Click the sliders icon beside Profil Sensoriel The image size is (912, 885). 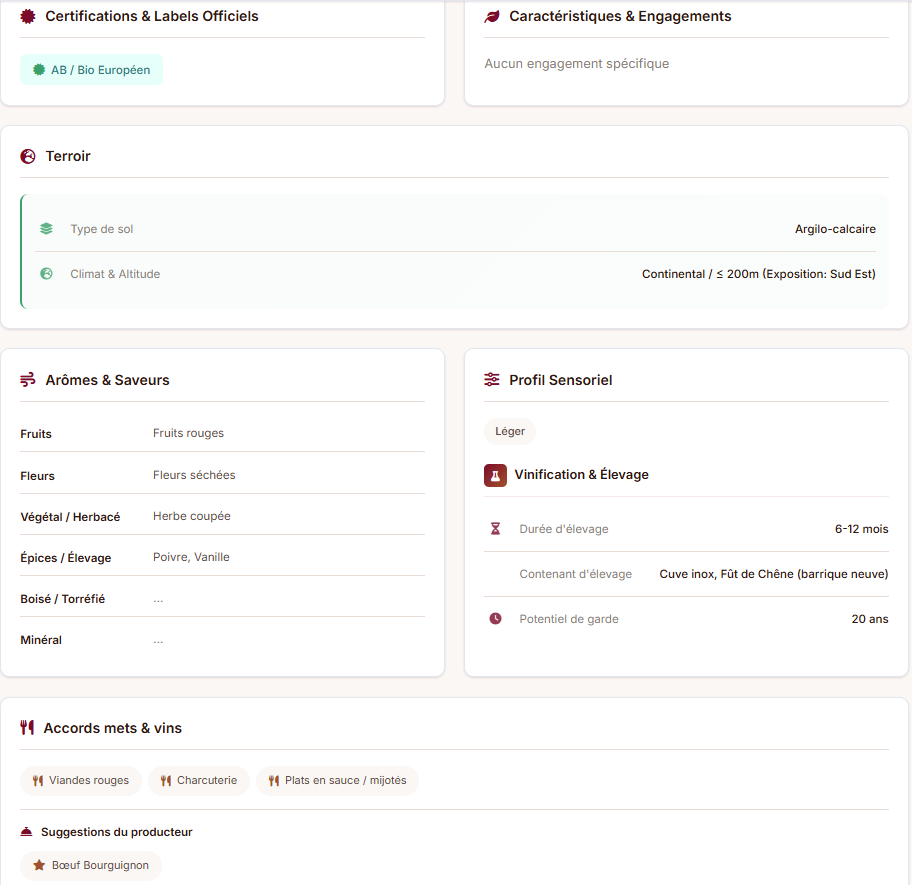[492, 380]
